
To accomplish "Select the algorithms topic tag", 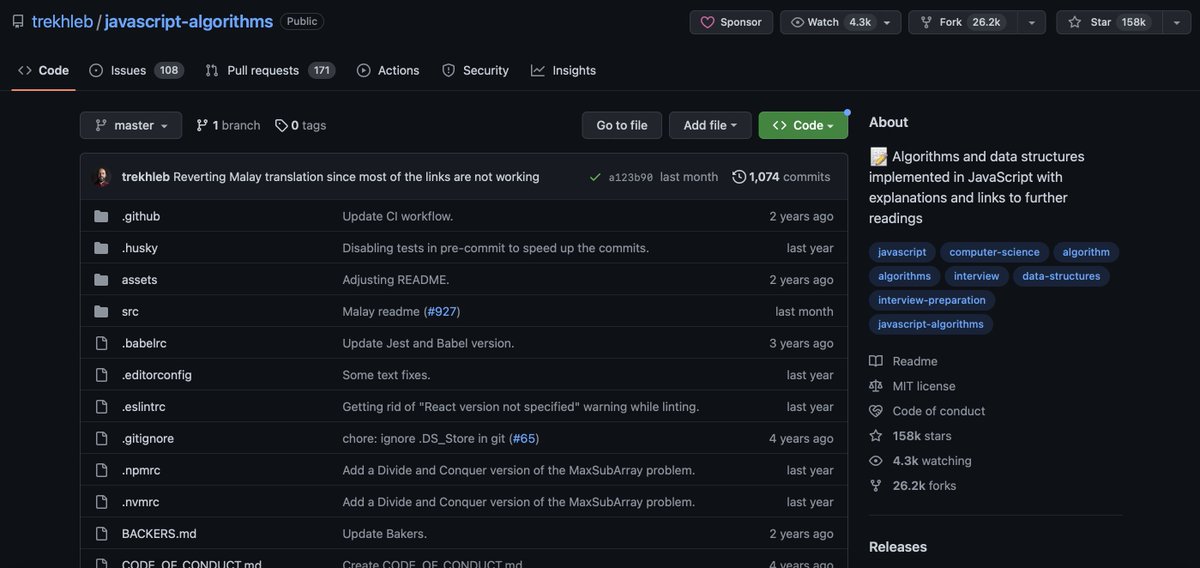I will (905, 276).
